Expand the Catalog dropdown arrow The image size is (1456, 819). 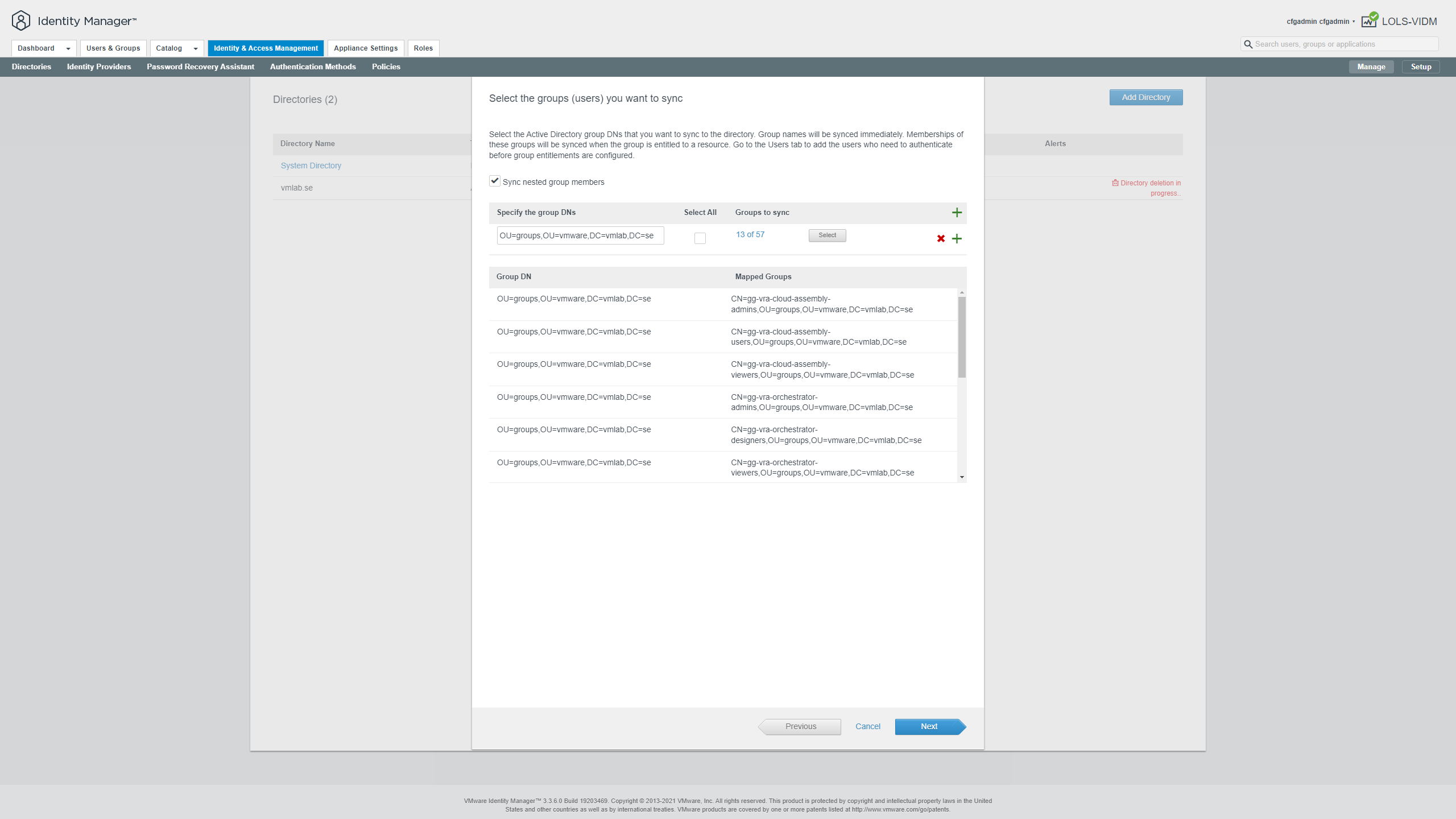(196, 49)
